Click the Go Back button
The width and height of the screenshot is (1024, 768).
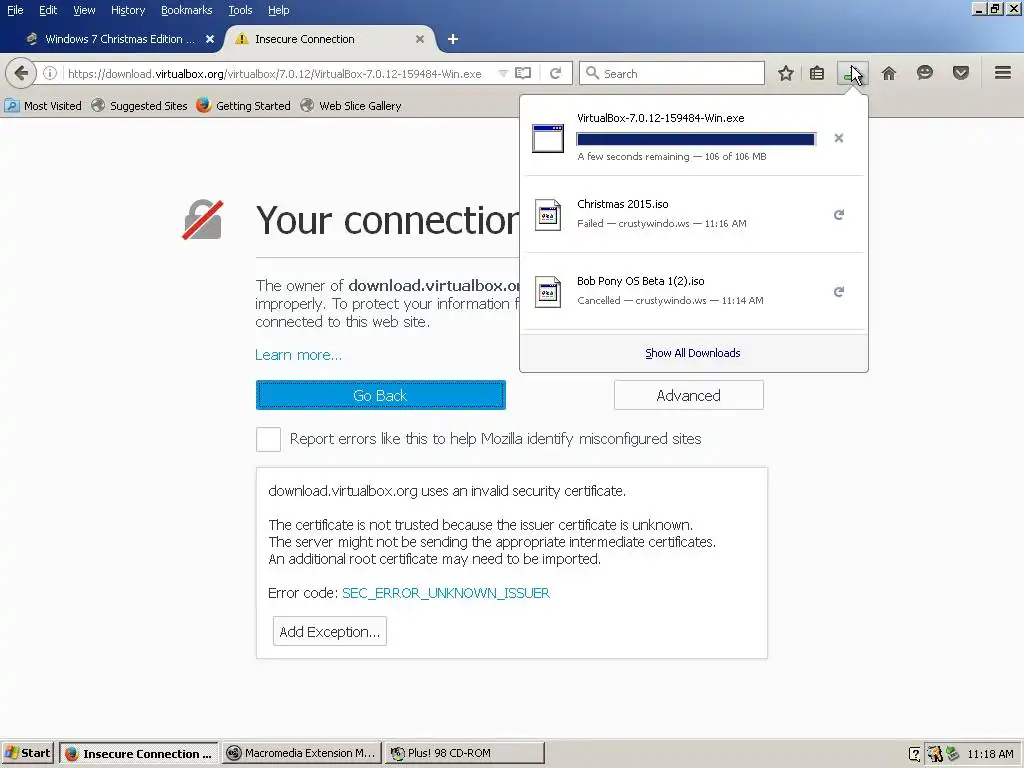(x=381, y=396)
